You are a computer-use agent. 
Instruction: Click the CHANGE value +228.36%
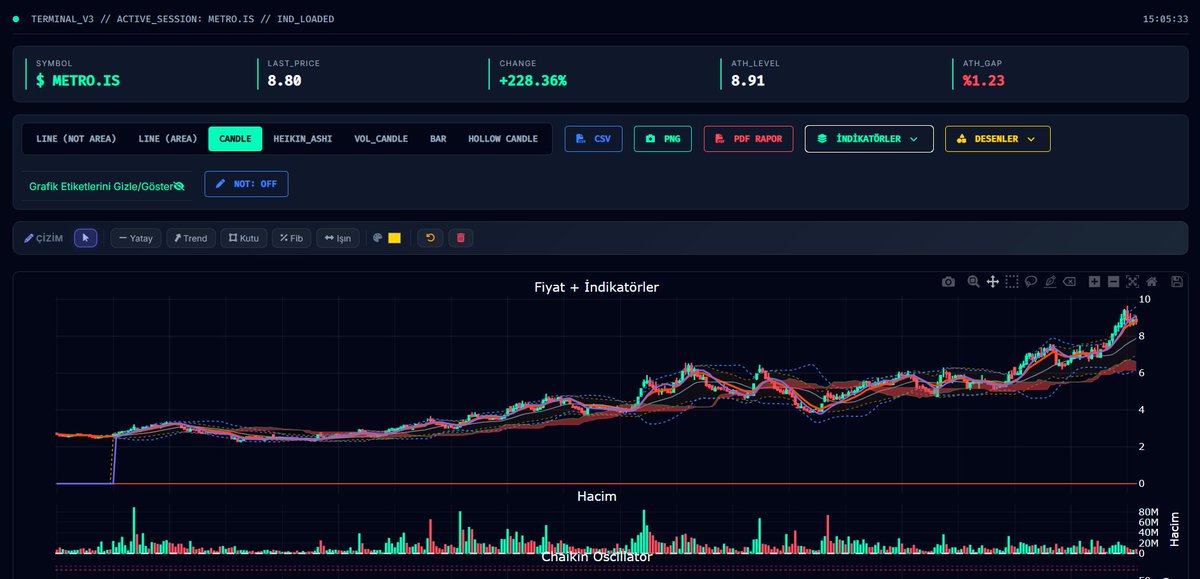533,80
